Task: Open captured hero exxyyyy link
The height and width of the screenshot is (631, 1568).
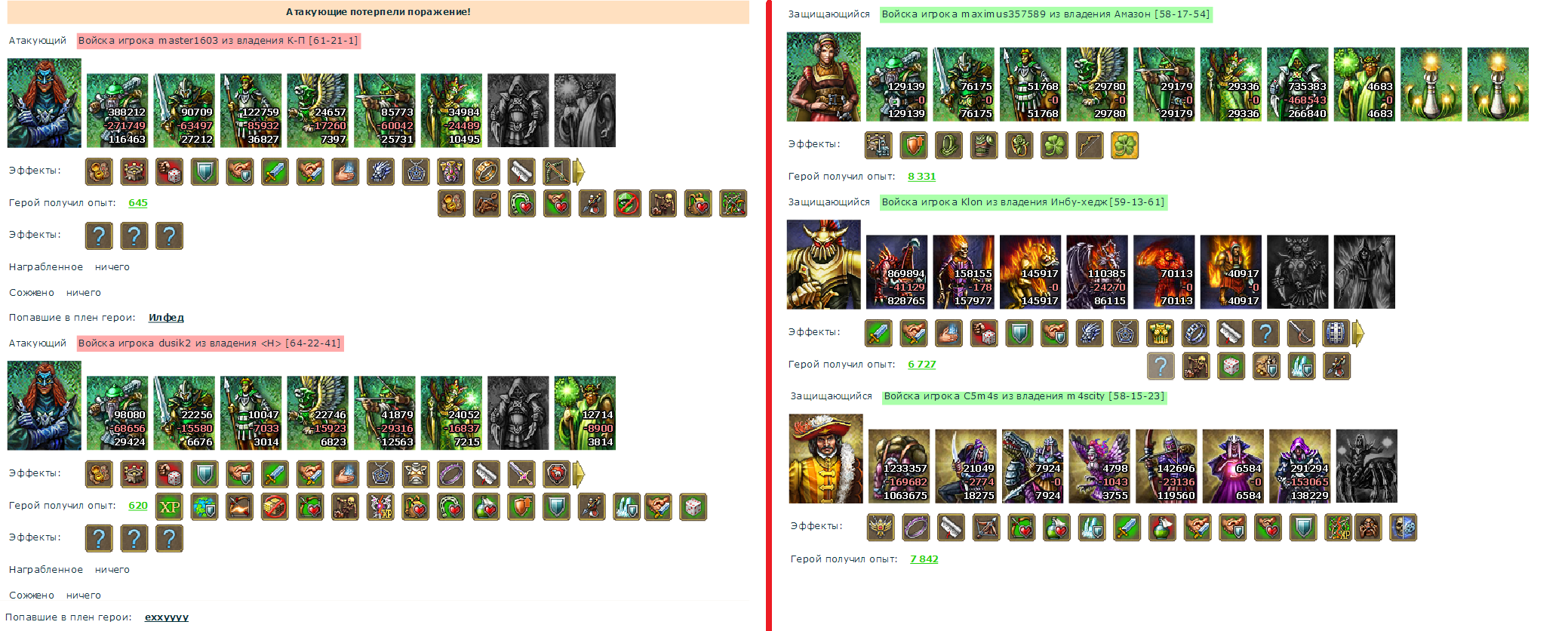Action: [167, 617]
